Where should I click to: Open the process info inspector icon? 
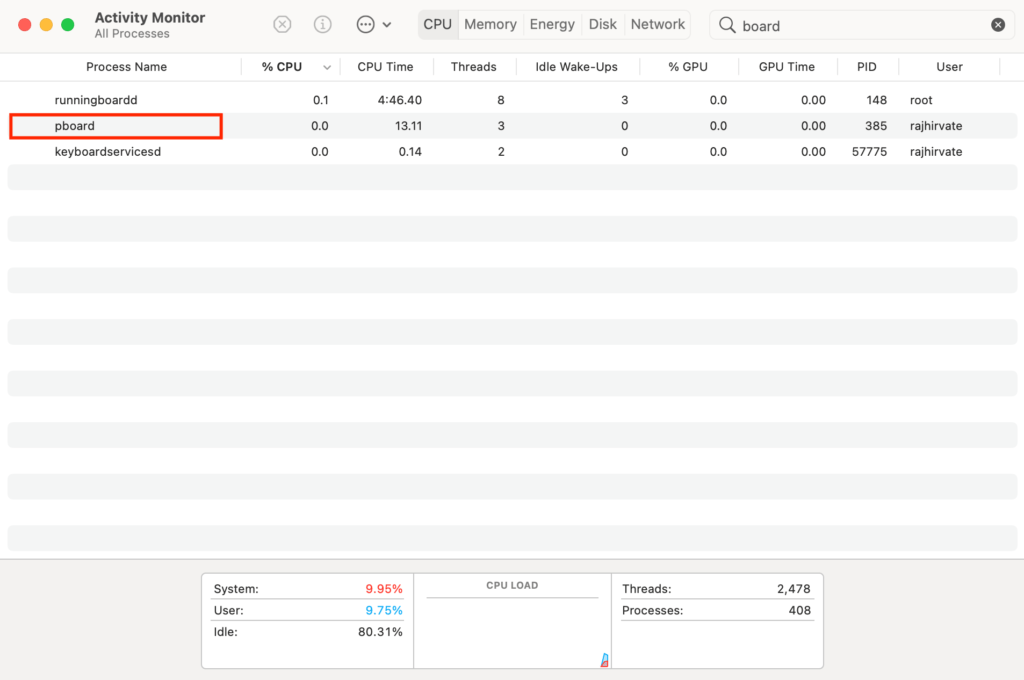[323, 24]
